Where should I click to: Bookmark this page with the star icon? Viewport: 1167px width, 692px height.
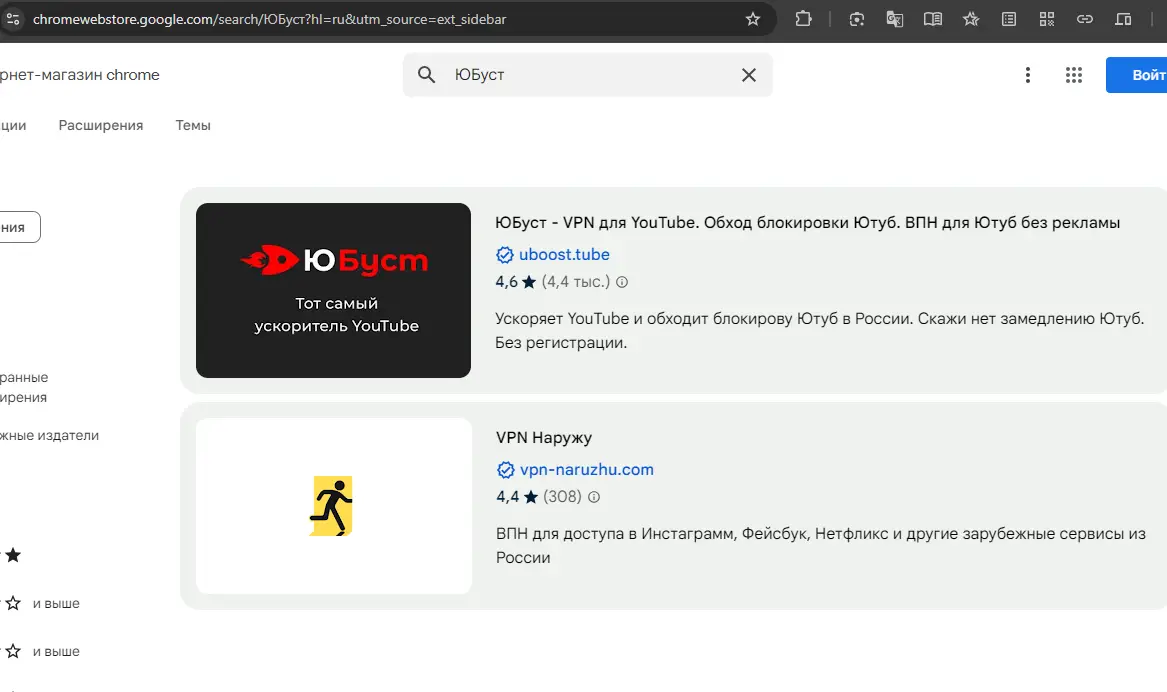(752, 19)
